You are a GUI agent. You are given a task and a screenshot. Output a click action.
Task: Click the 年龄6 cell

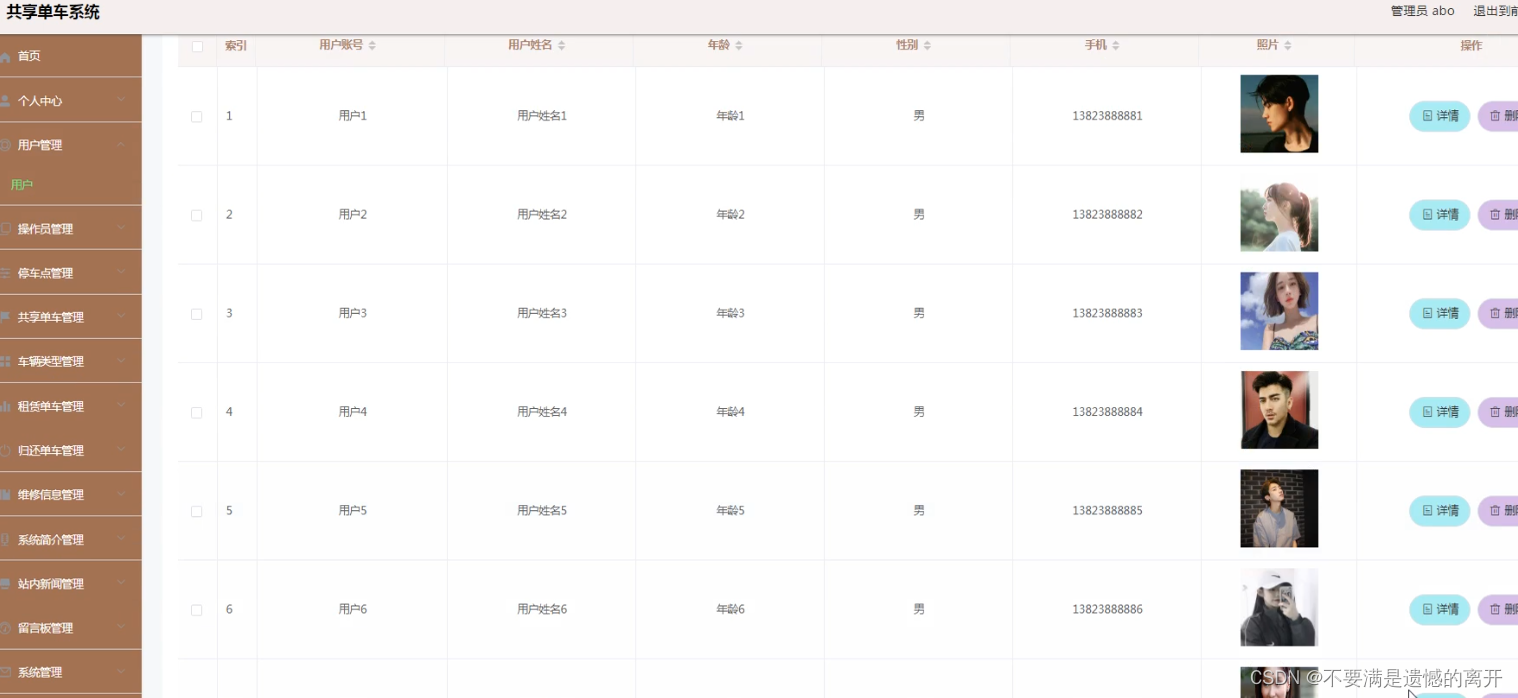point(731,609)
